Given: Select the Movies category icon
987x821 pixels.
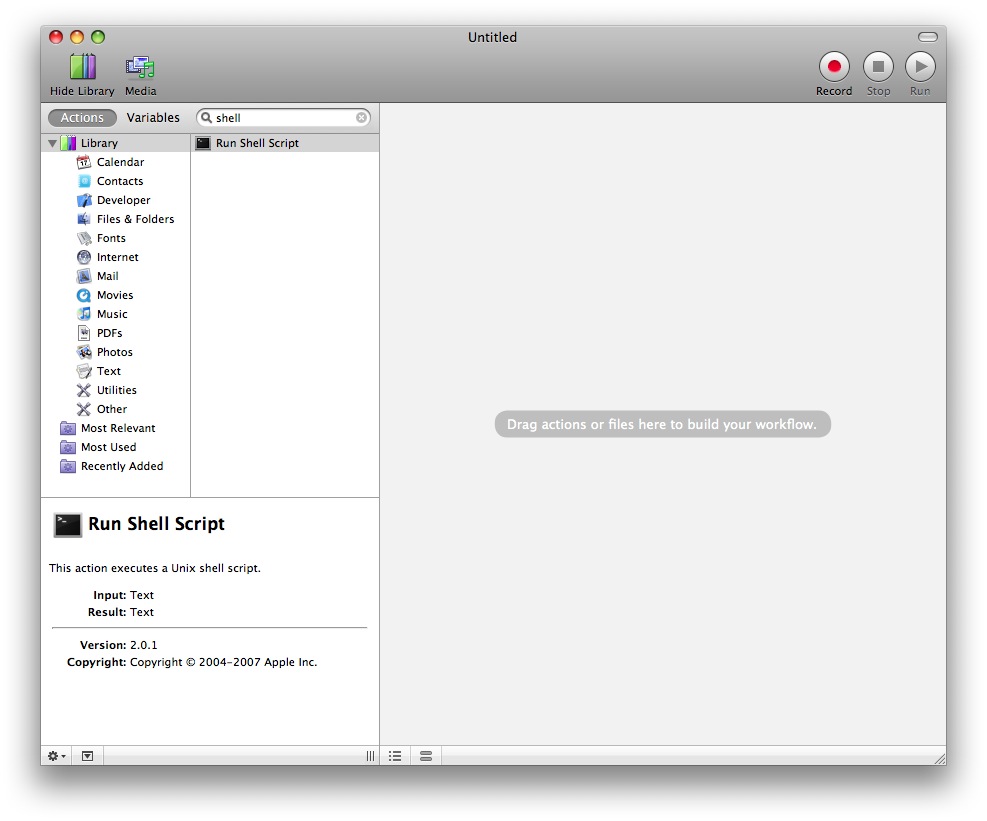Looking at the screenshot, I should [84, 295].
